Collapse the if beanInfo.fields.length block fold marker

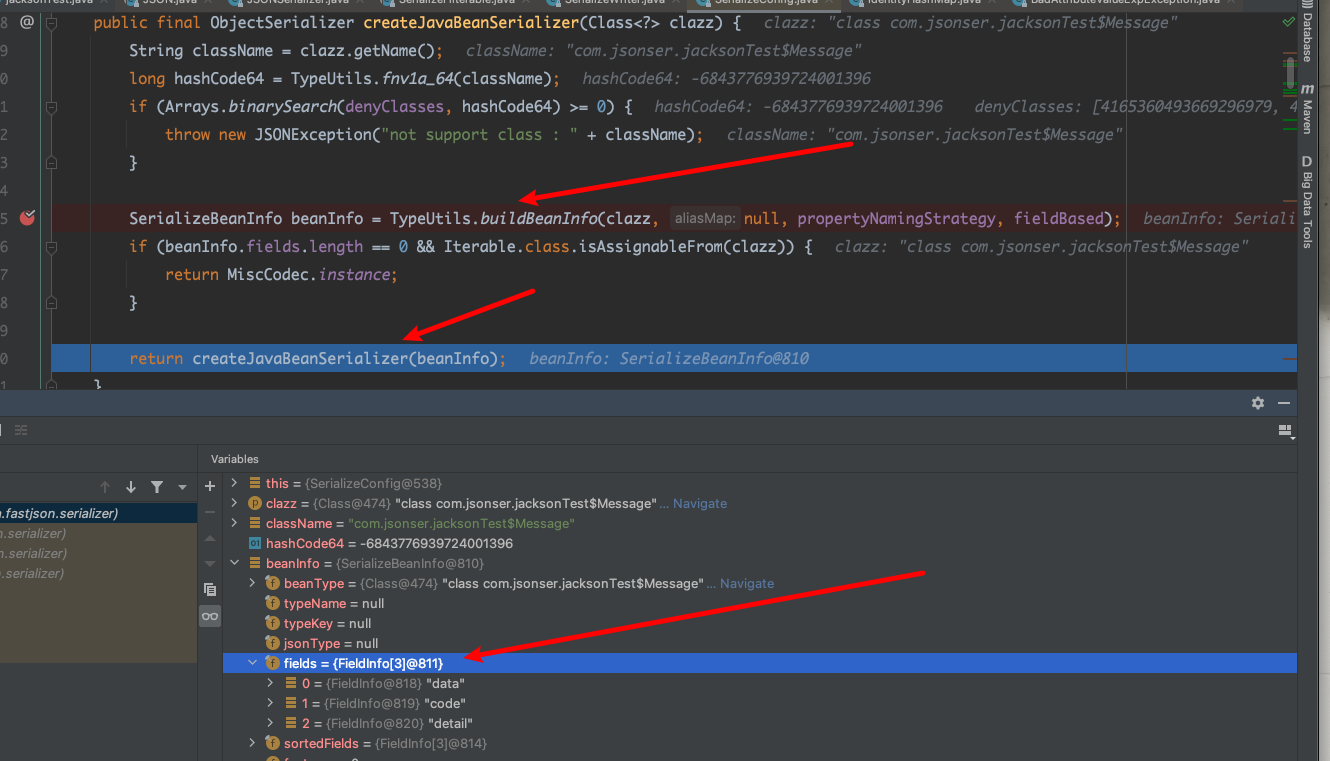(52, 246)
